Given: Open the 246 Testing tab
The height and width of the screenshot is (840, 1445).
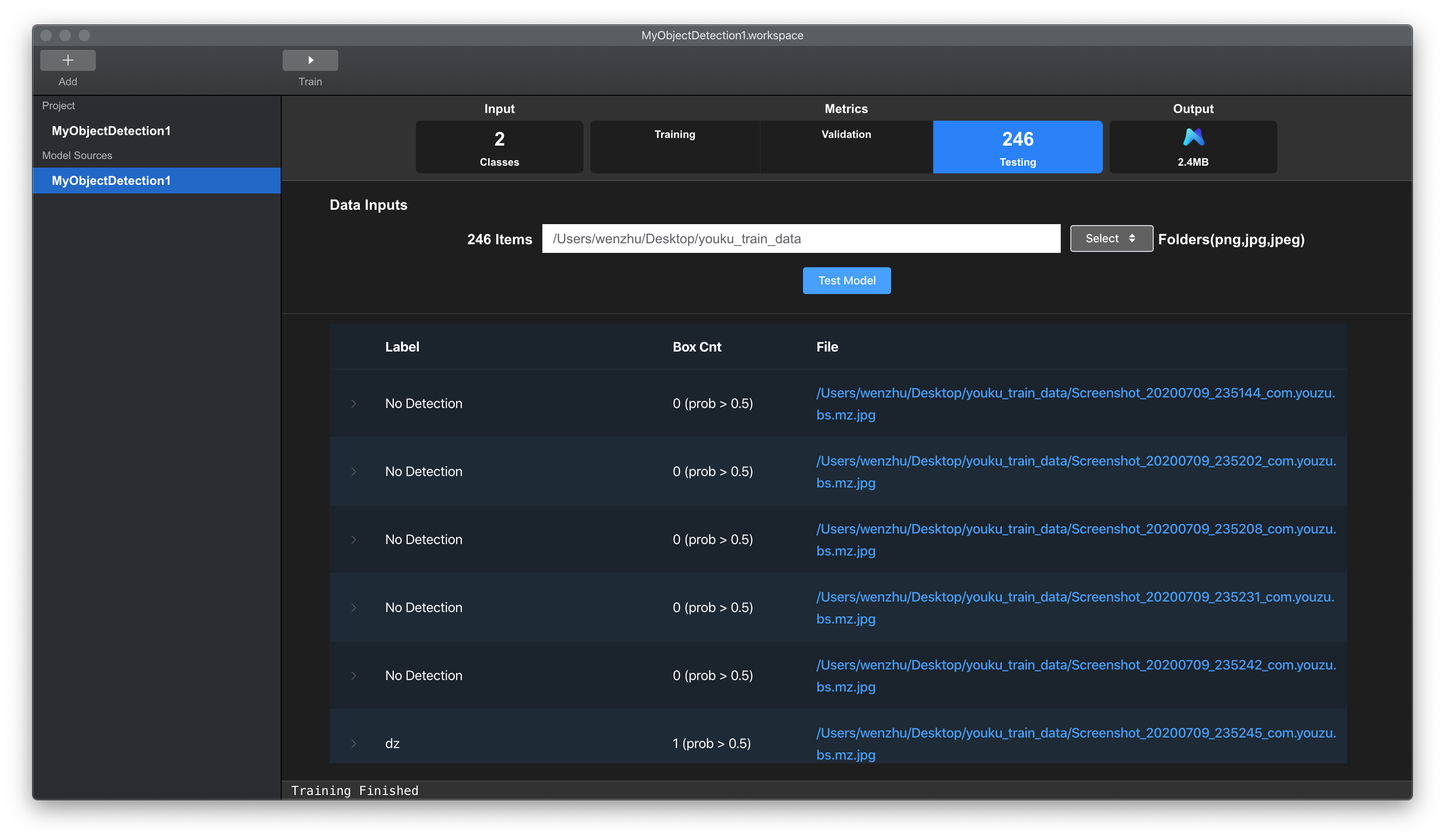Looking at the screenshot, I should coord(1017,147).
